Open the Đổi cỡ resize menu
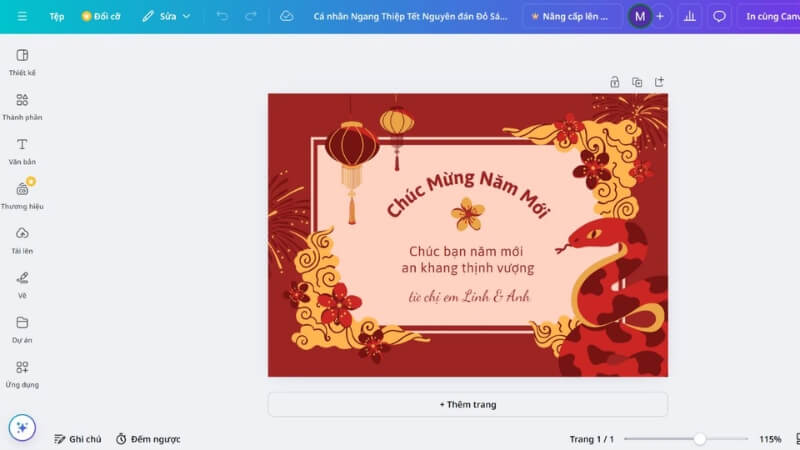800x450 pixels. (100, 16)
